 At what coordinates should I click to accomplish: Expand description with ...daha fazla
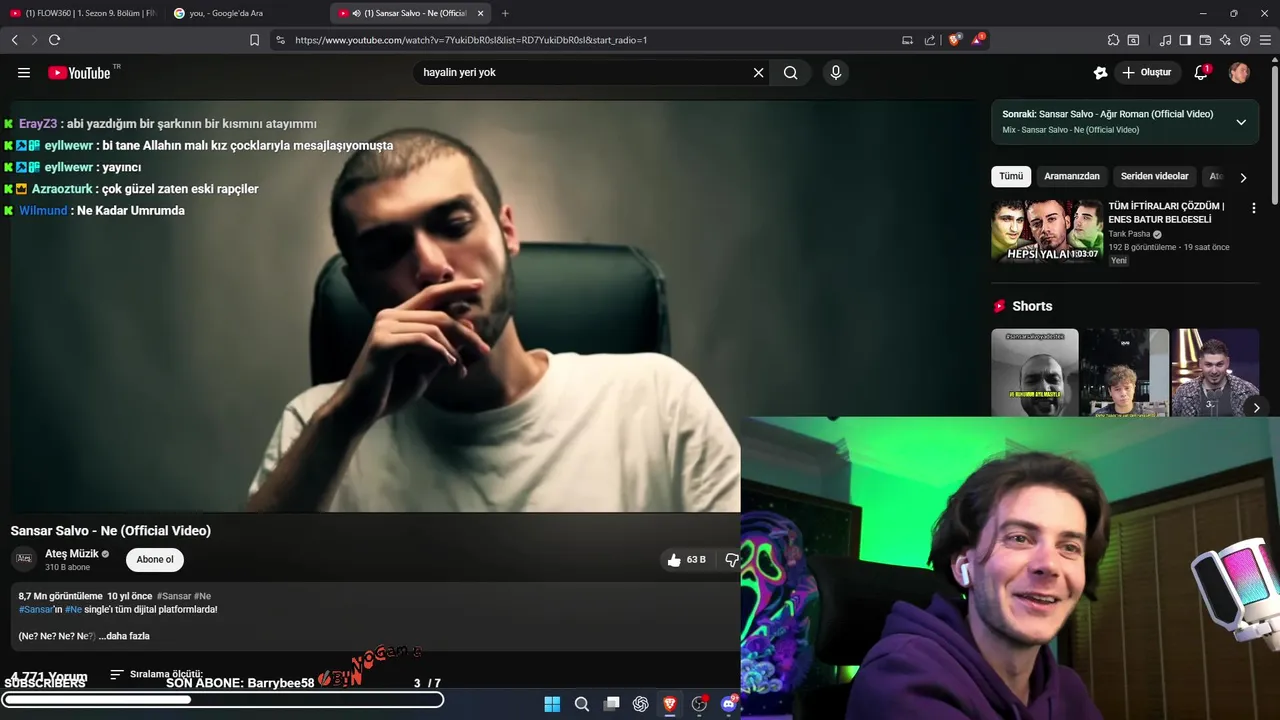click(x=124, y=636)
